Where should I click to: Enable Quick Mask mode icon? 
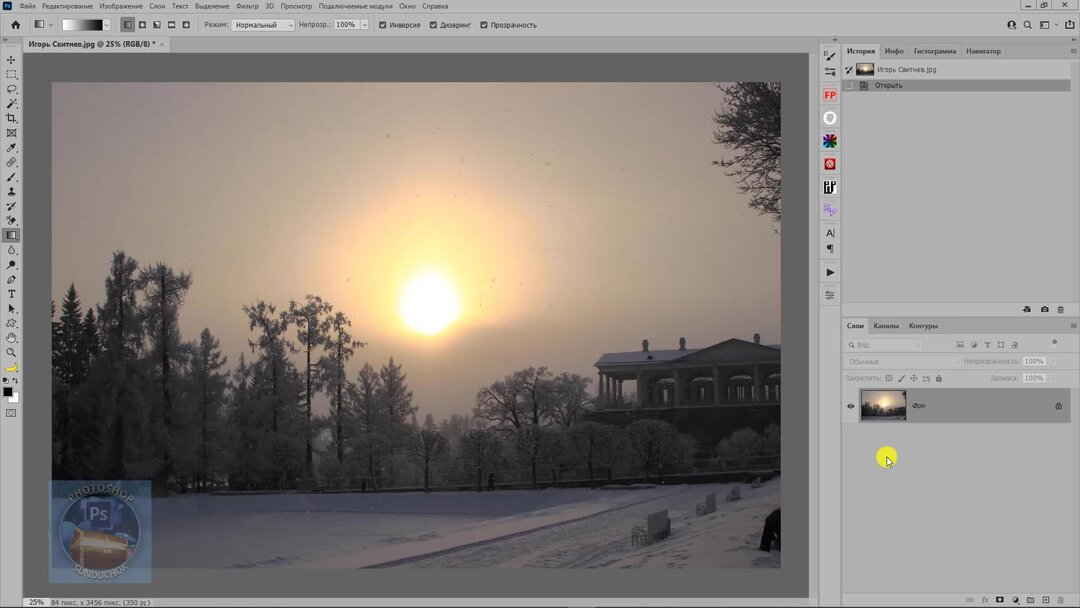[11, 413]
